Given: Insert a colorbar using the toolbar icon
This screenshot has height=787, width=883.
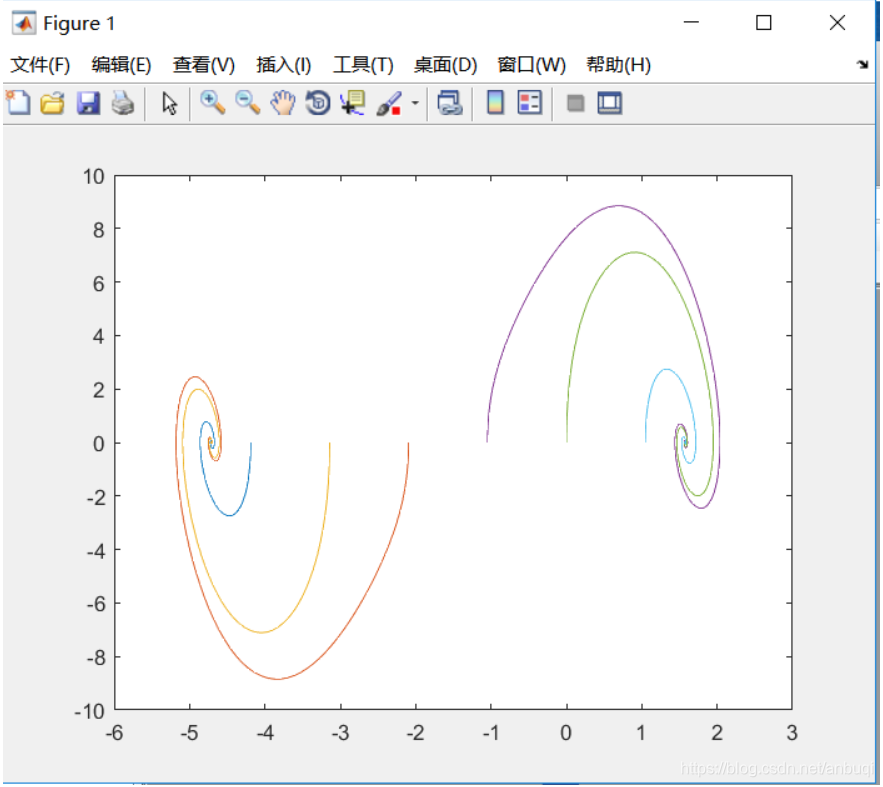Looking at the screenshot, I should (x=495, y=102).
